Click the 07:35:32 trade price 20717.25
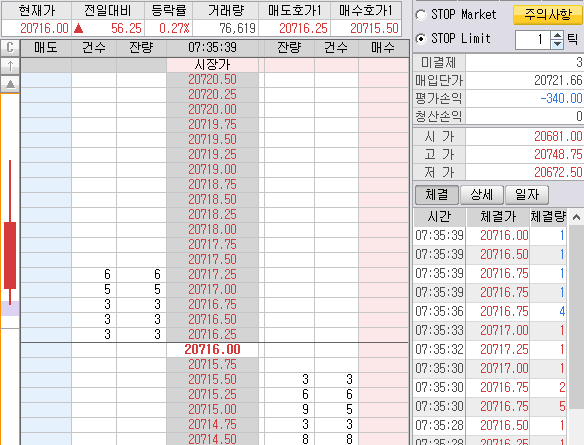The width and height of the screenshot is (584, 445). point(504,349)
